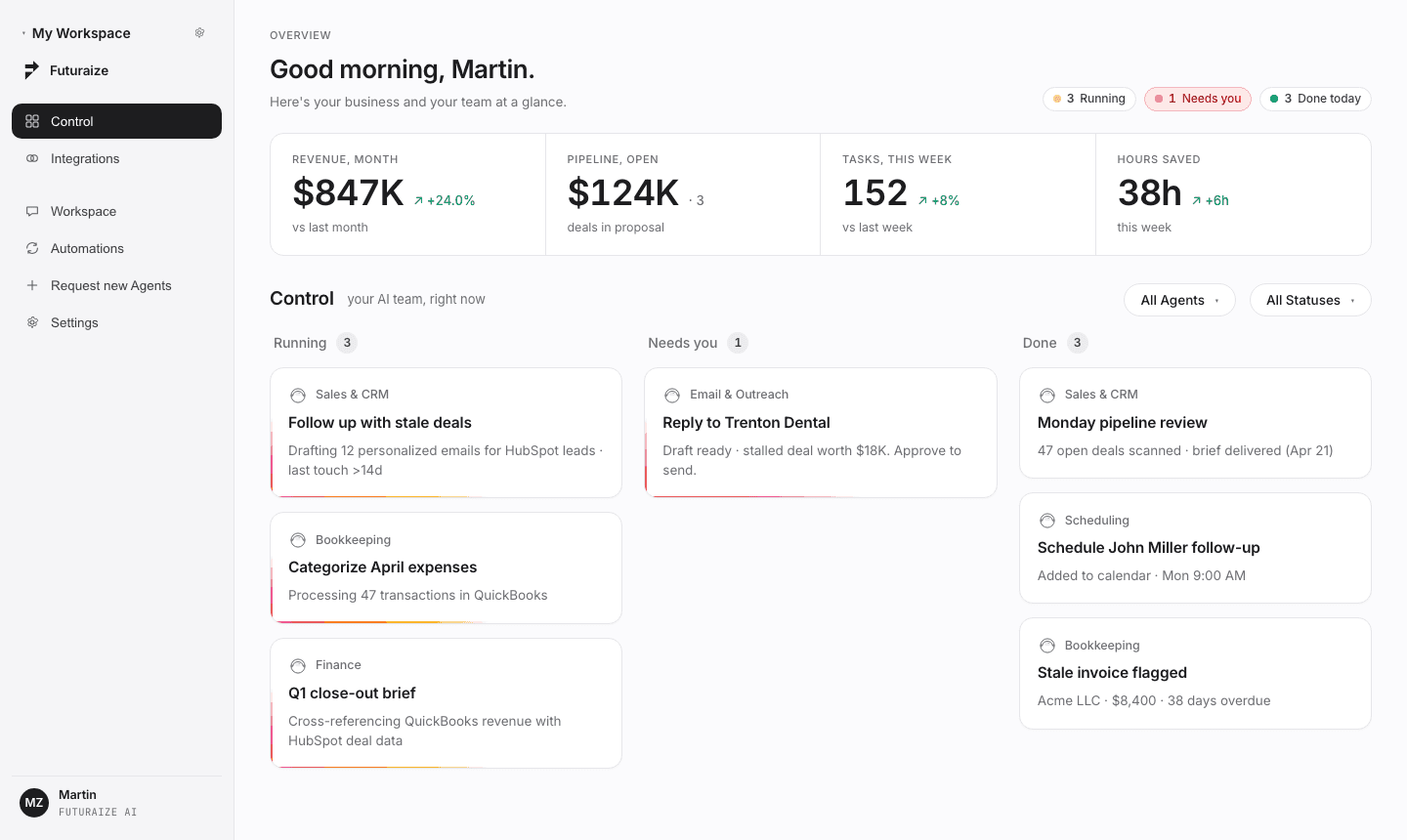The width and height of the screenshot is (1407, 840).
Task: Click agent icon on Monday pipeline review card
Action: [x=1047, y=396]
